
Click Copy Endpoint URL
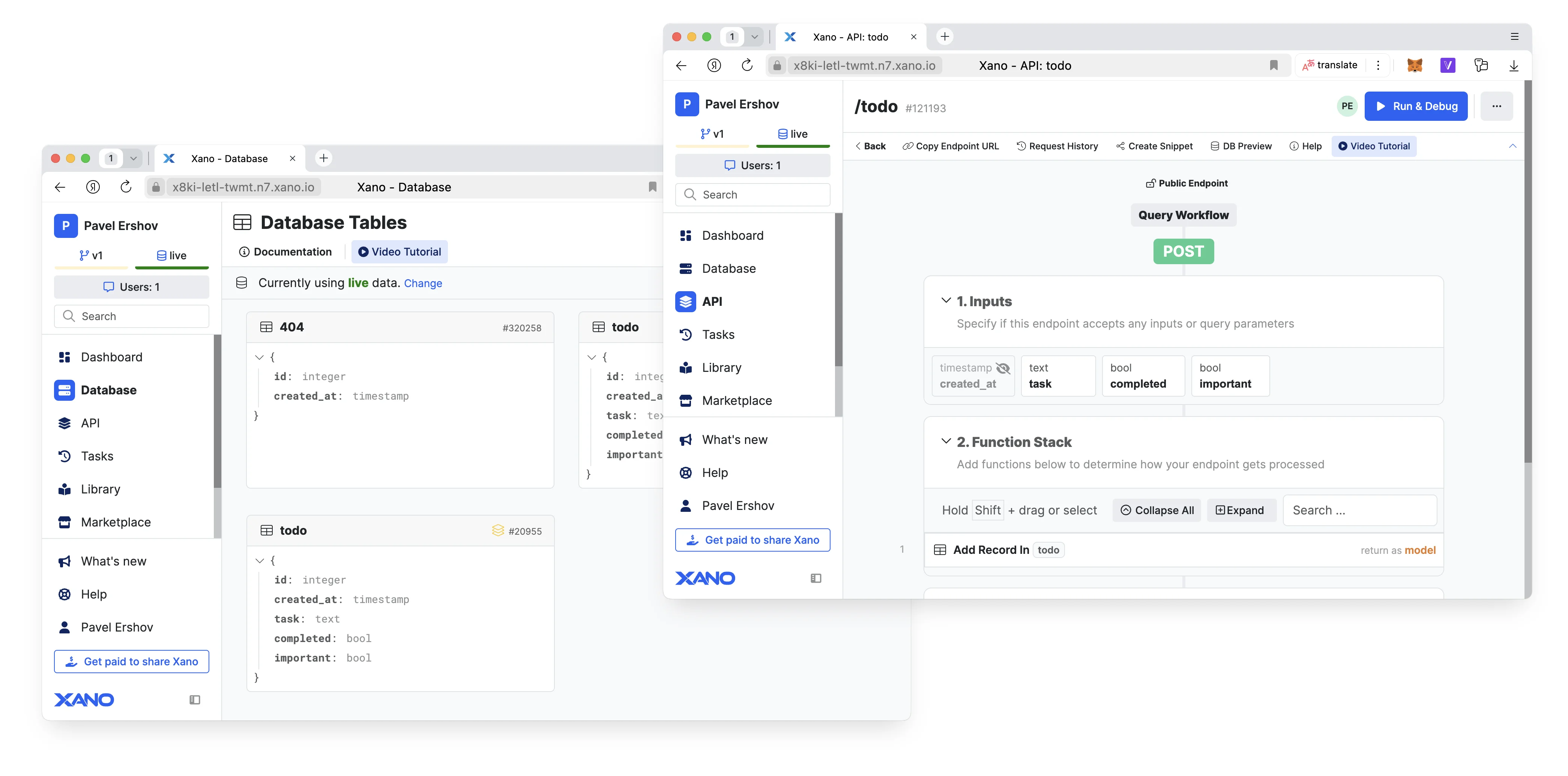click(x=950, y=146)
